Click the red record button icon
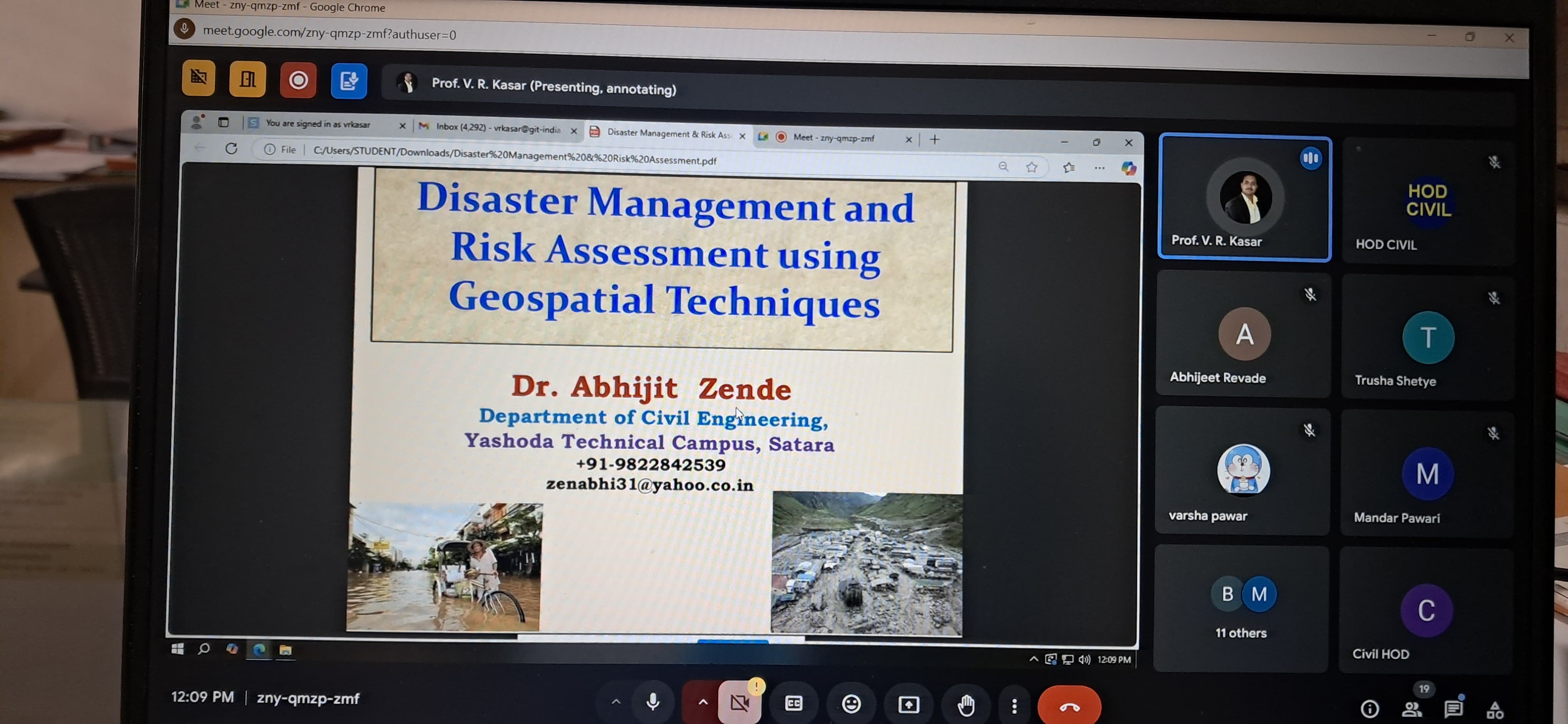 tap(298, 80)
